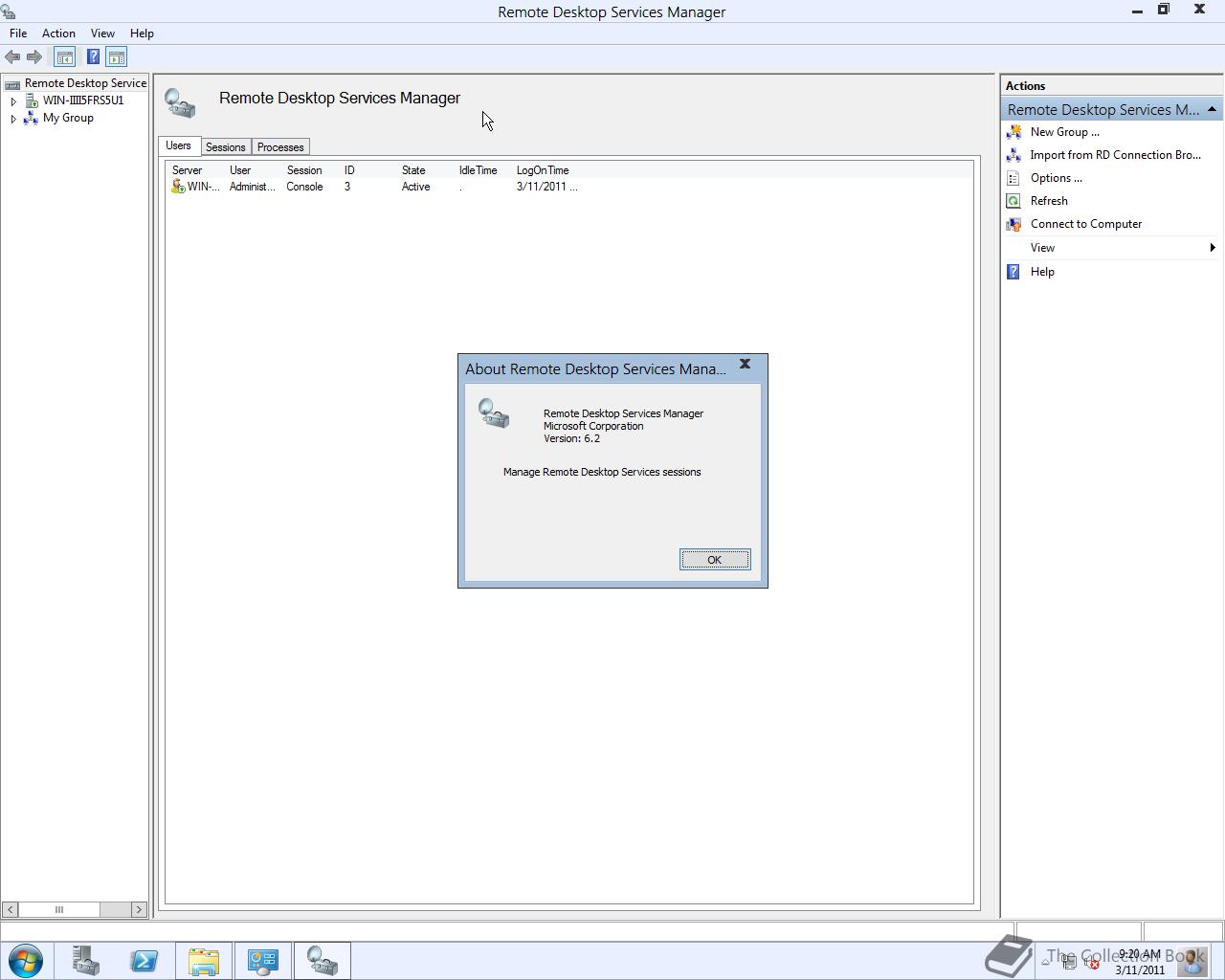Click the Help icon in Actions pane
Screen dimensions: 1225x980
tap(1013, 272)
